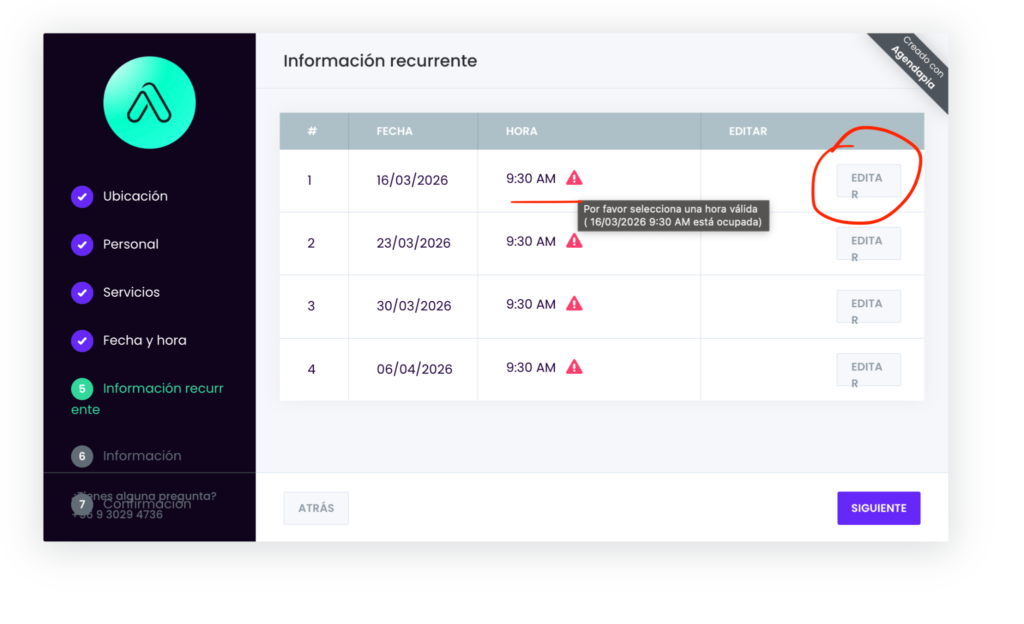Click warning icon for 16/03/2026 row

coord(574,178)
